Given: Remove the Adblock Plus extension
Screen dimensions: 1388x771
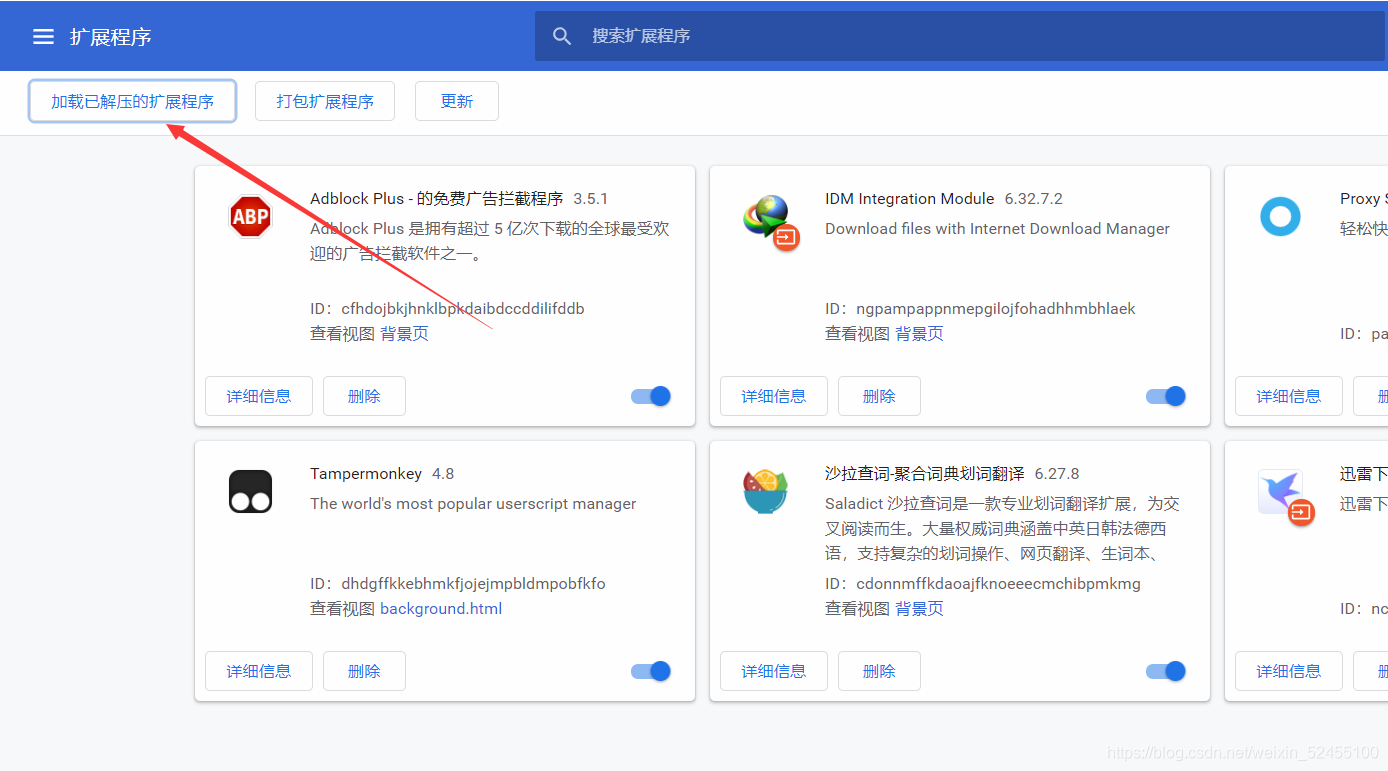Looking at the screenshot, I should (x=364, y=396).
